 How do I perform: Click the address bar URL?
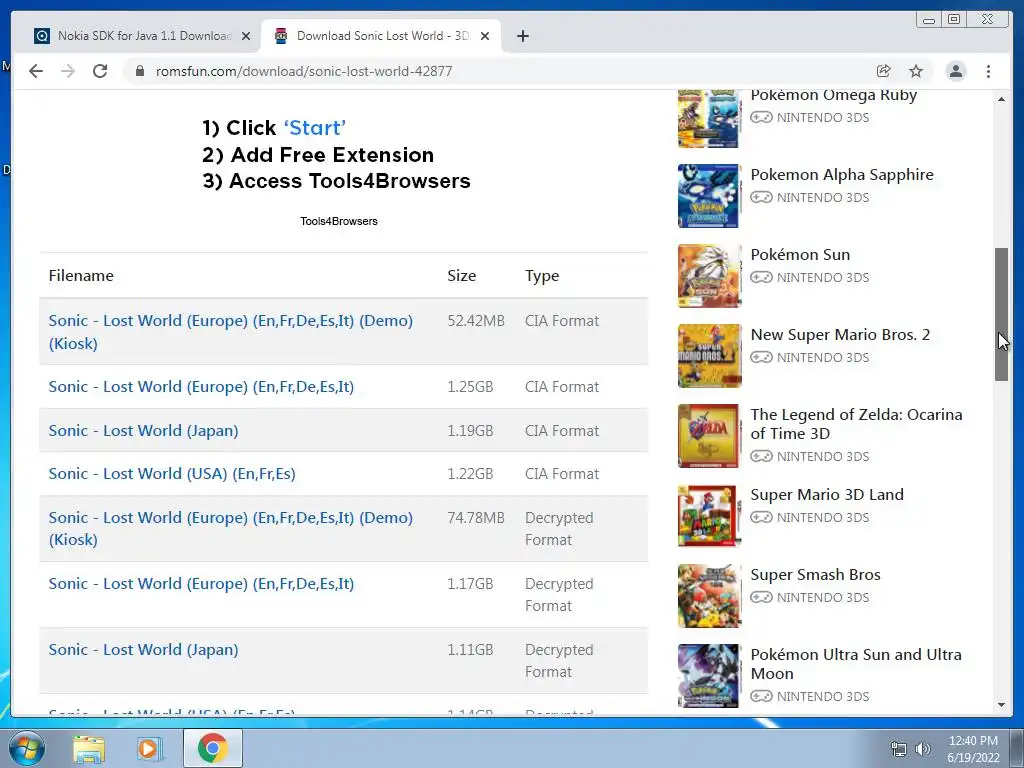pyautogui.click(x=304, y=71)
